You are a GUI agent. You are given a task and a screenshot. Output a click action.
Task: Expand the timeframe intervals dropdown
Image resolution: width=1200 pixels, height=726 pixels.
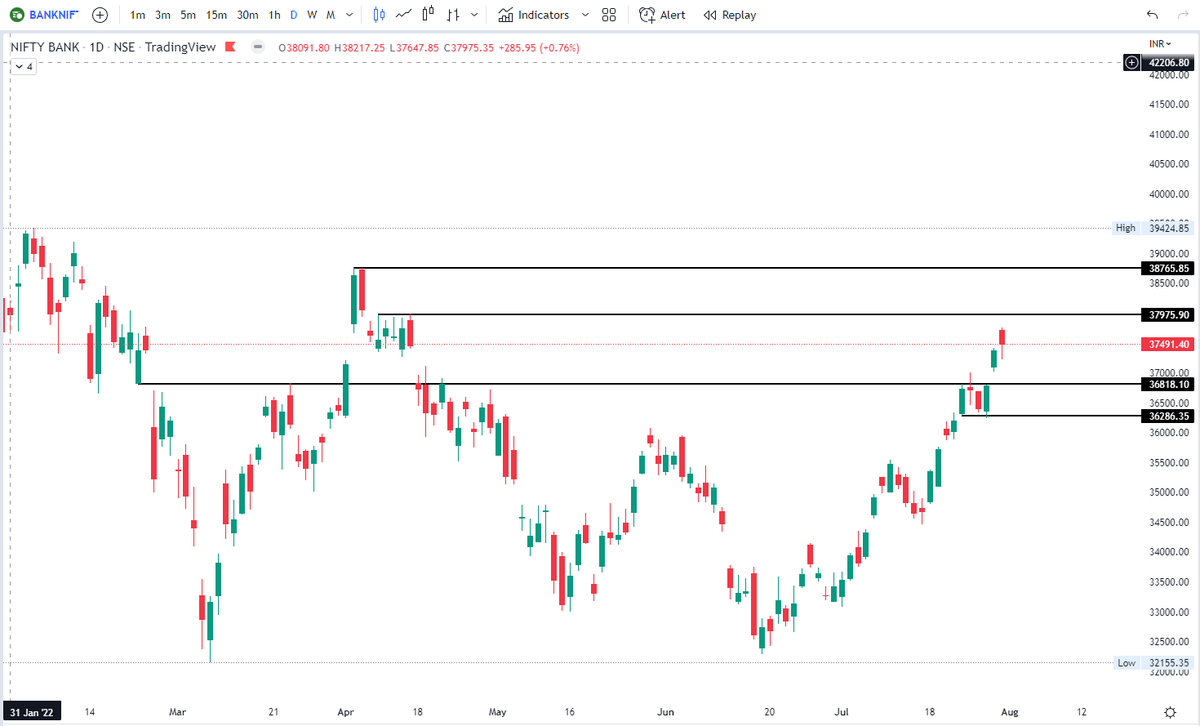point(349,15)
